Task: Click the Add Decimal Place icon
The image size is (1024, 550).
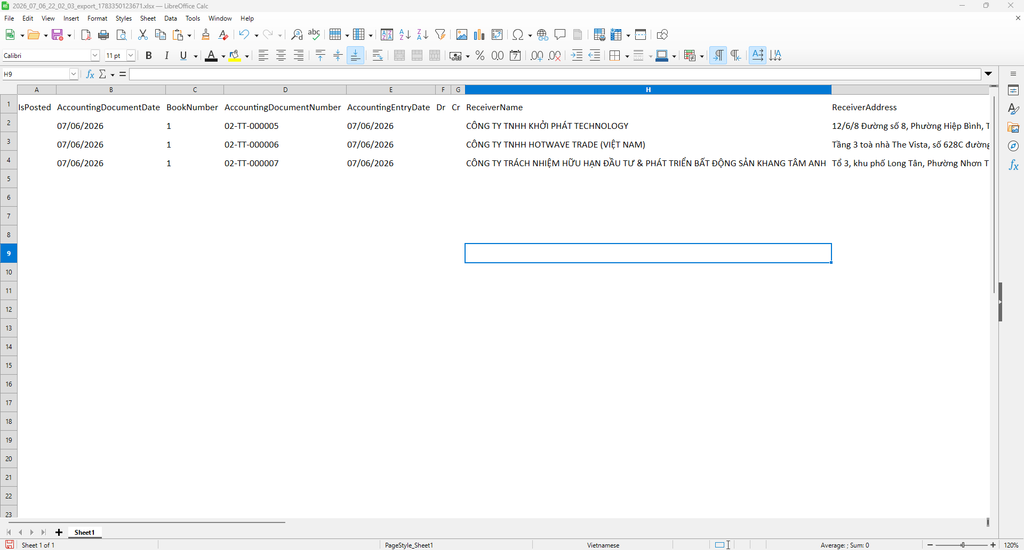Action: click(x=537, y=56)
